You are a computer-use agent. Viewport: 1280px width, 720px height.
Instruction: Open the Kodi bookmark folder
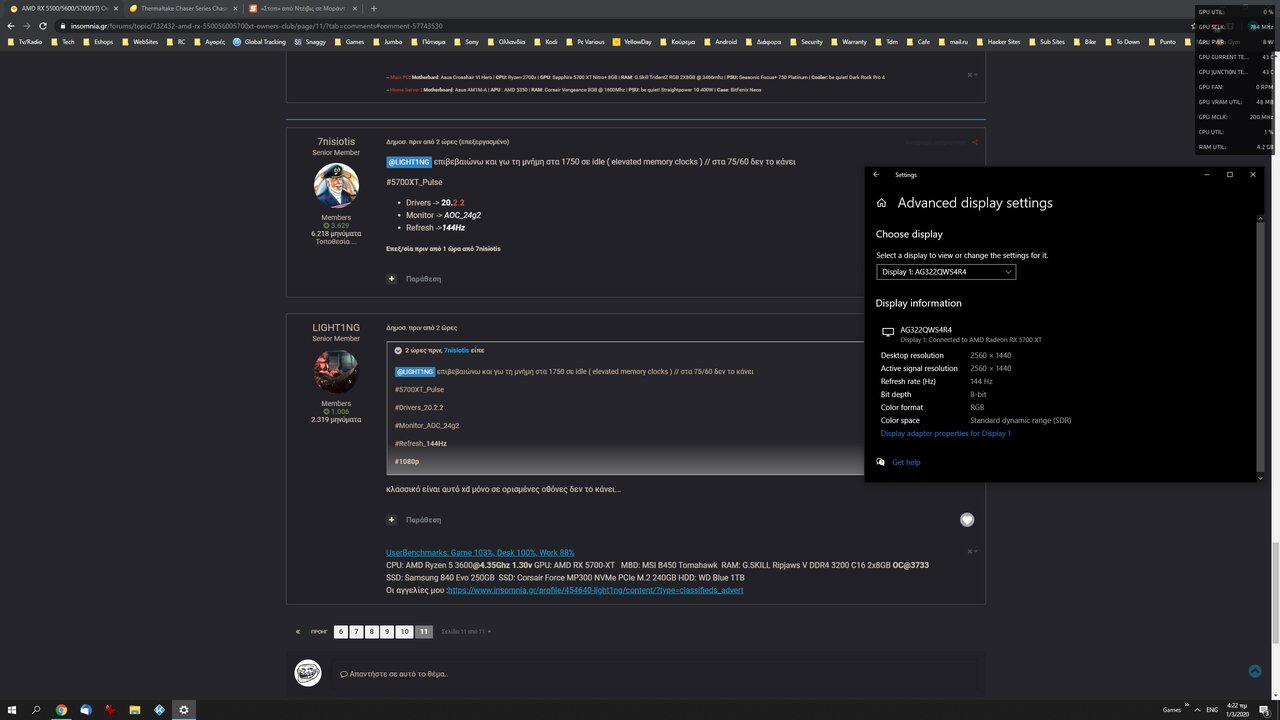(546, 42)
